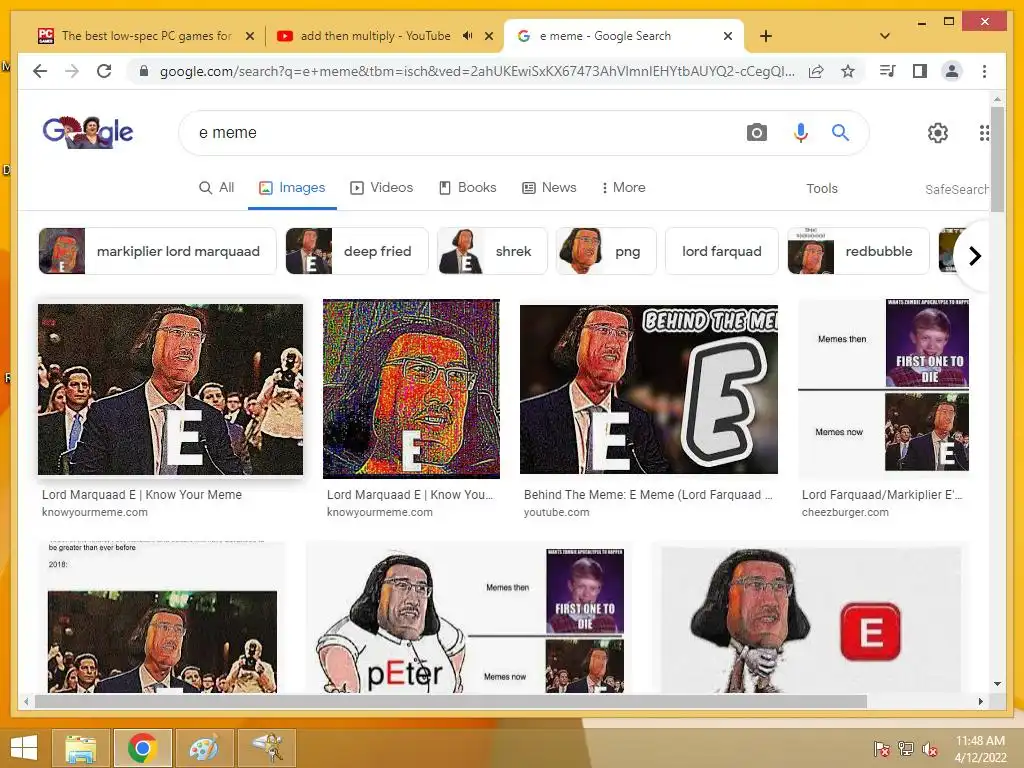Open the tab search chevron
1024x768 pixels.
(x=885, y=36)
